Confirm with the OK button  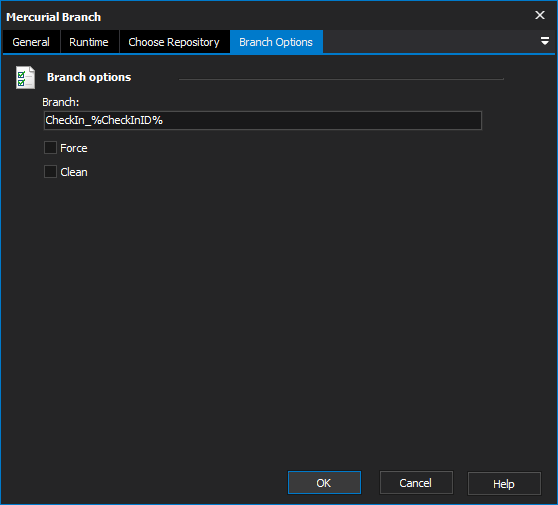click(x=324, y=483)
